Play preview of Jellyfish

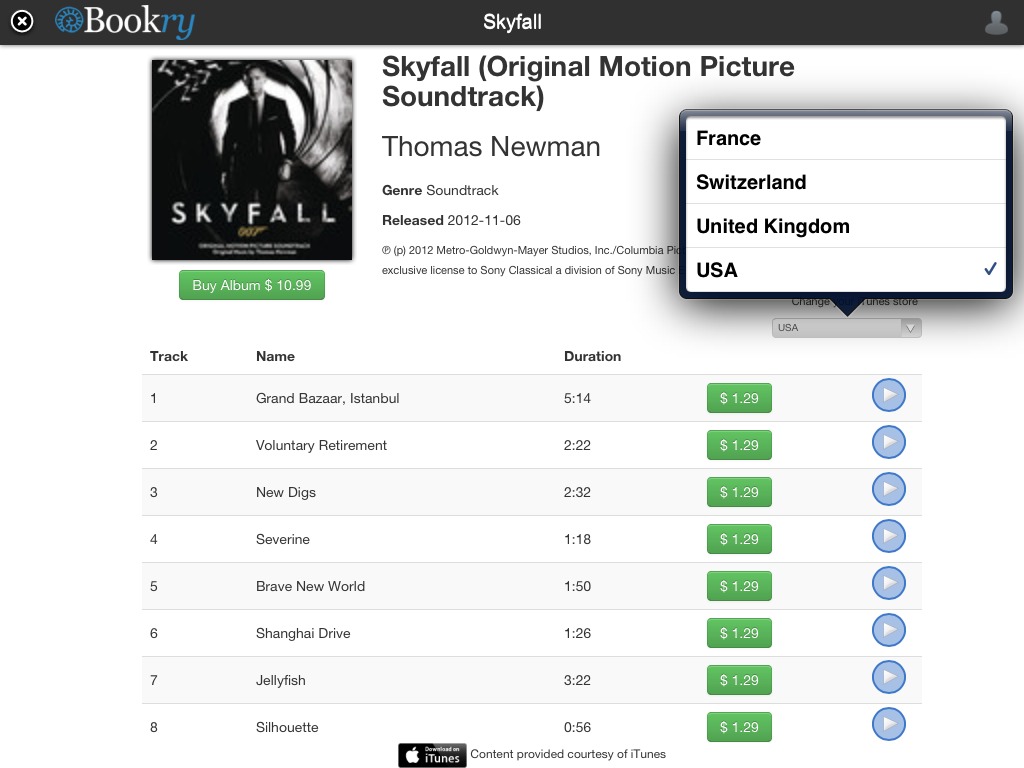[x=888, y=677]
